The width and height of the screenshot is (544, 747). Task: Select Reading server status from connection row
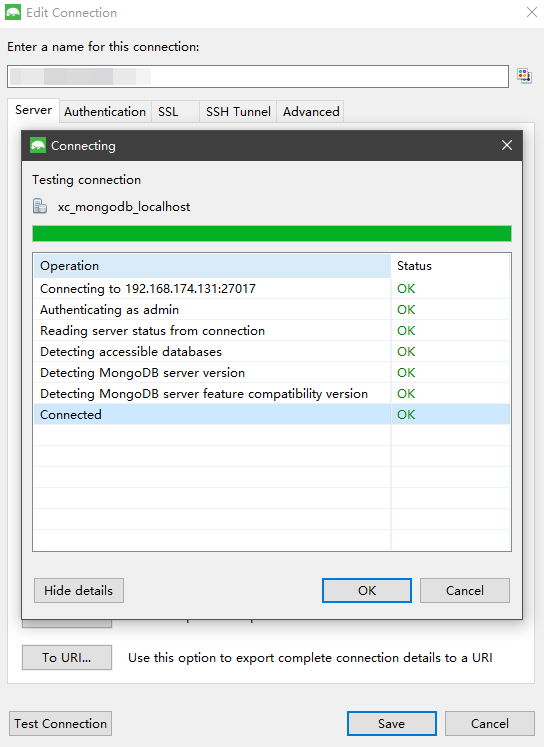(x=272, y=331)
